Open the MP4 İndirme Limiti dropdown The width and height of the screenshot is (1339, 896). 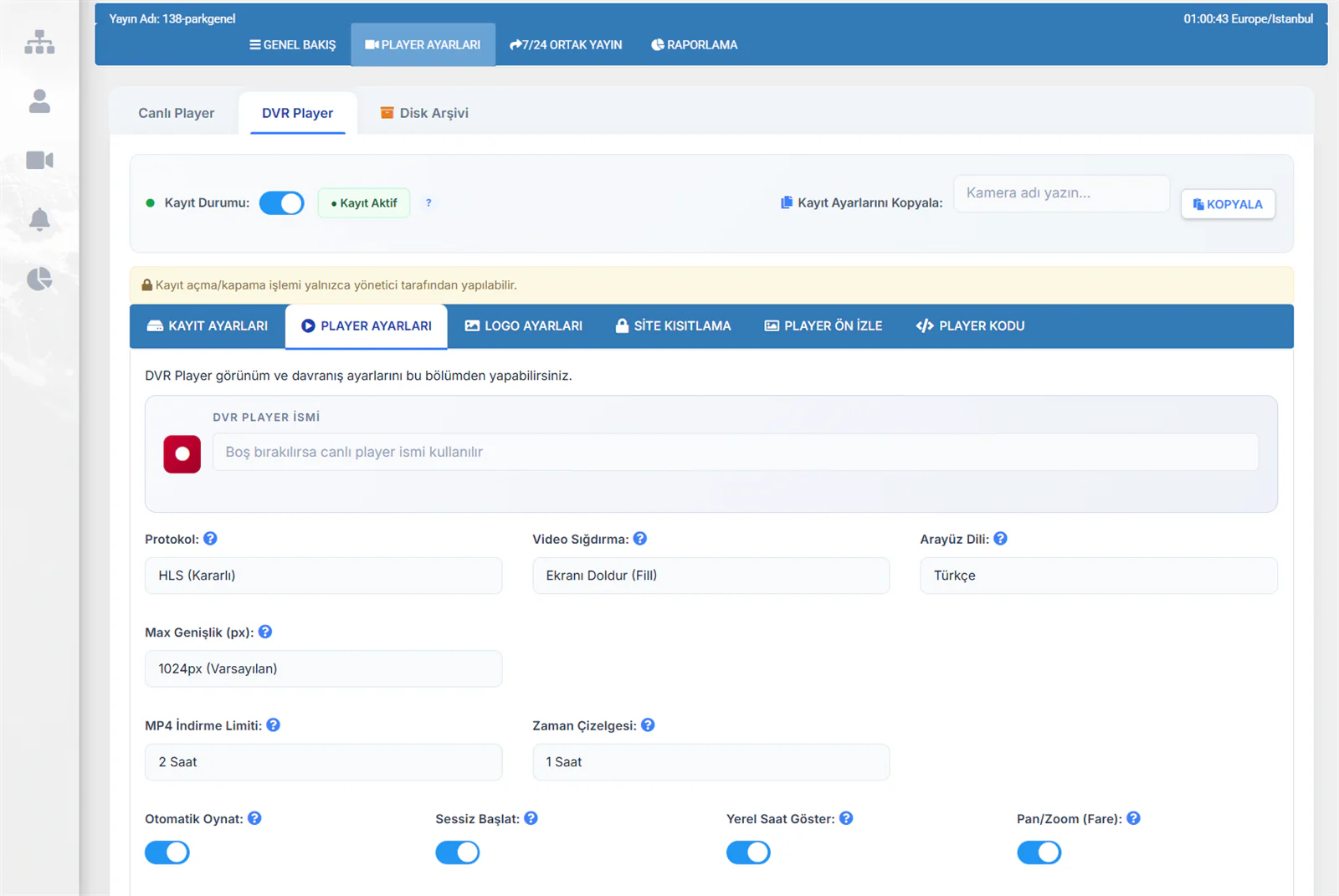[x=324, y=762]
